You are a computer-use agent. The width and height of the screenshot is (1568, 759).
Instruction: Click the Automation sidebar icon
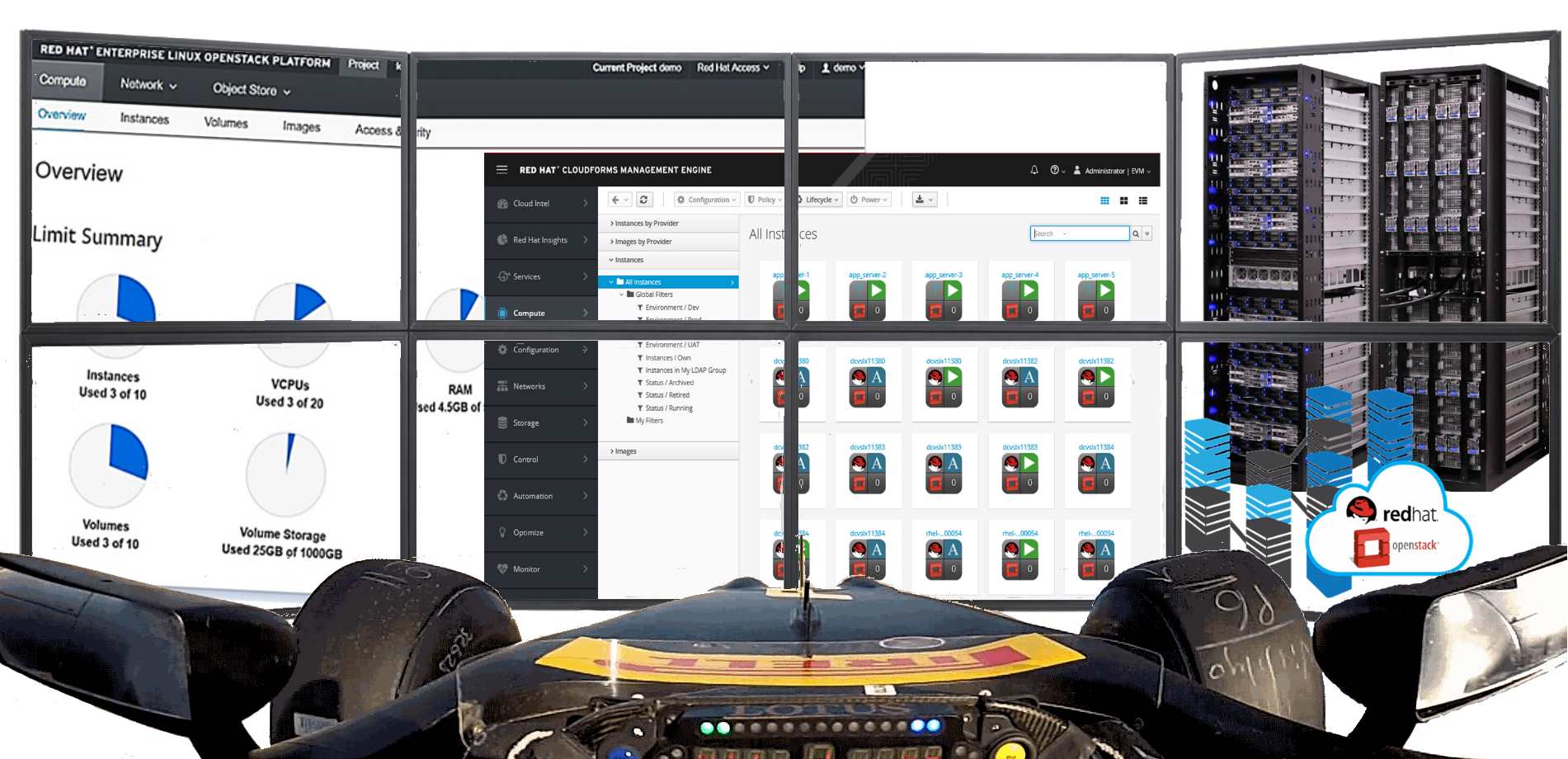(x=502, y=496)
